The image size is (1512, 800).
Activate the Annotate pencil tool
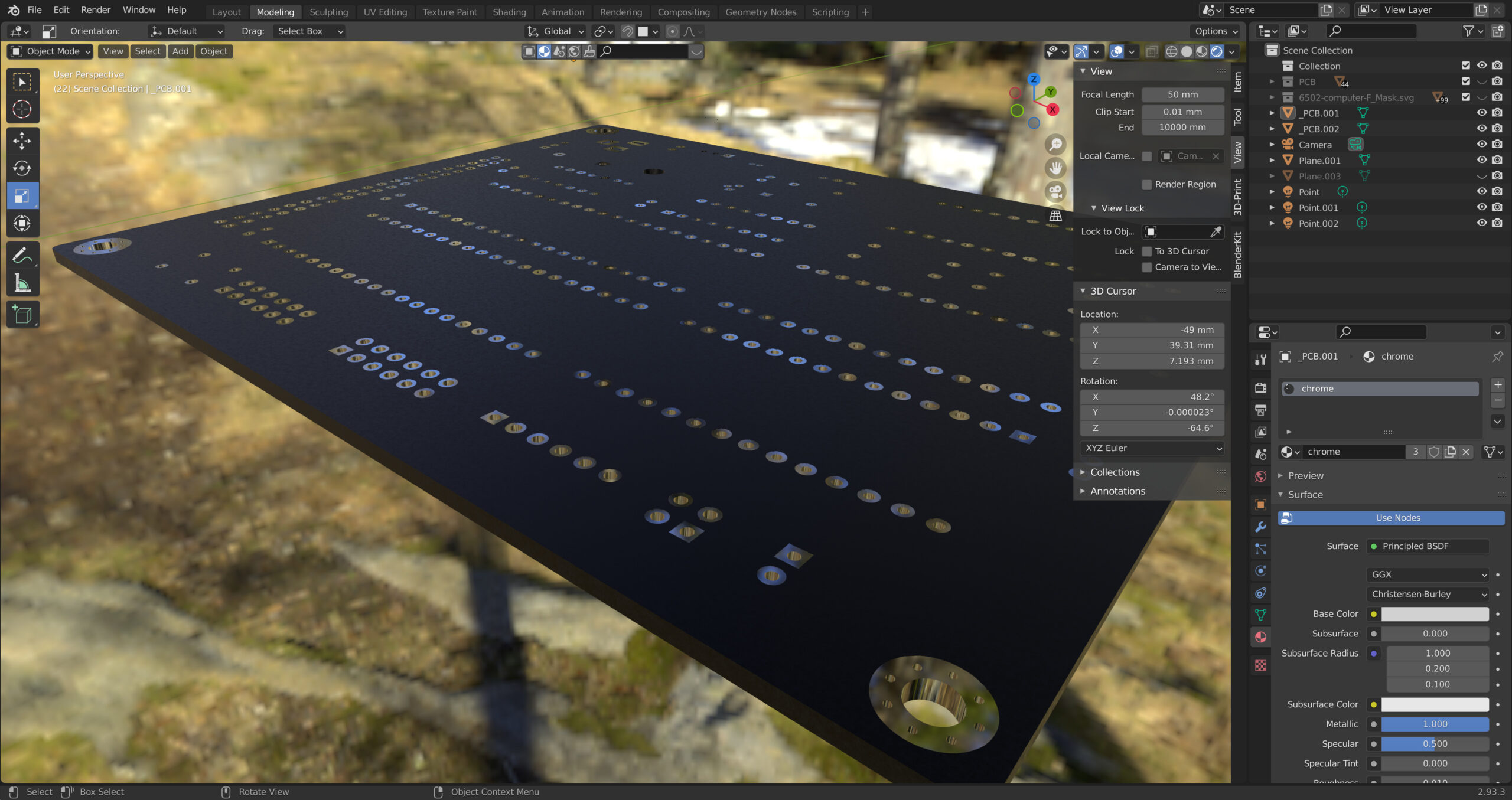click(x=22, y=255)
